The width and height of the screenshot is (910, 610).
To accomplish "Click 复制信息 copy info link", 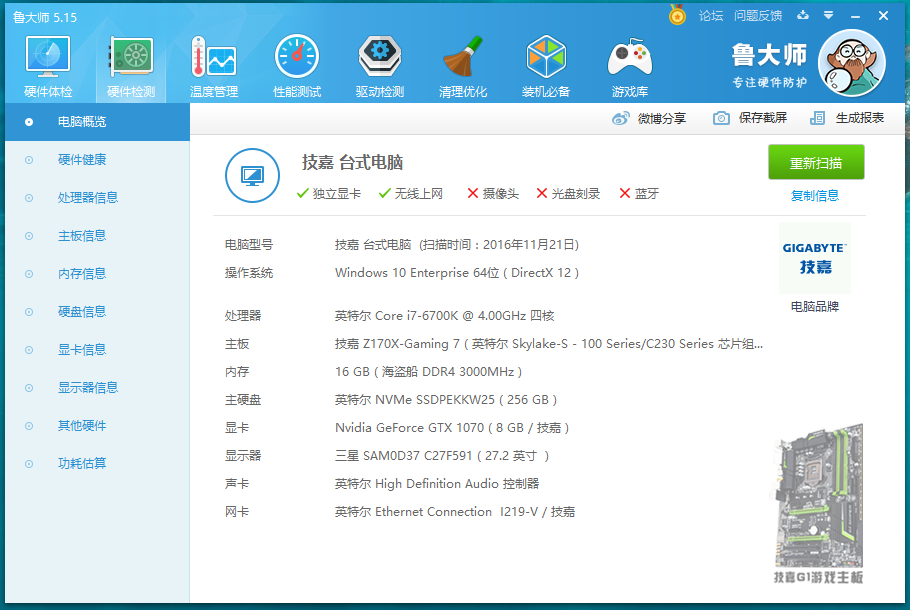I will click(x=815, y=196).
